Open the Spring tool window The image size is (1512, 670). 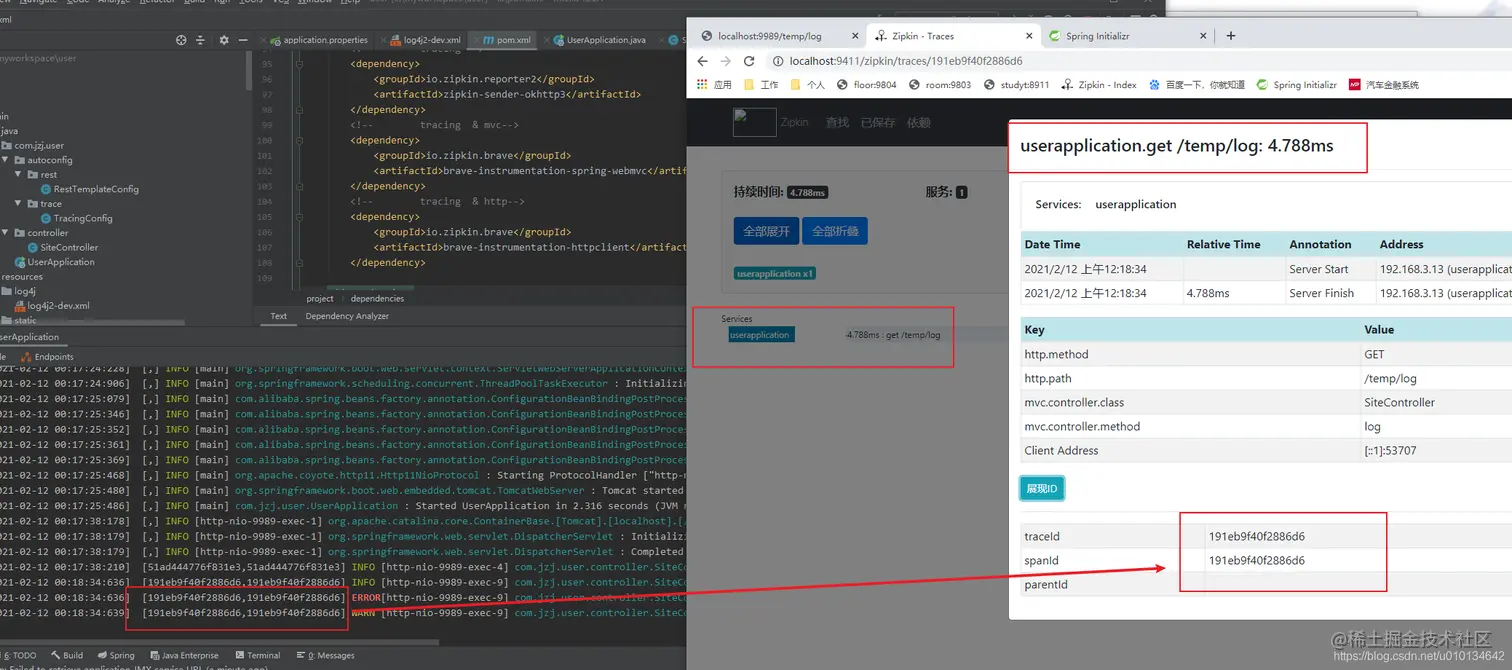coord(115,656)
